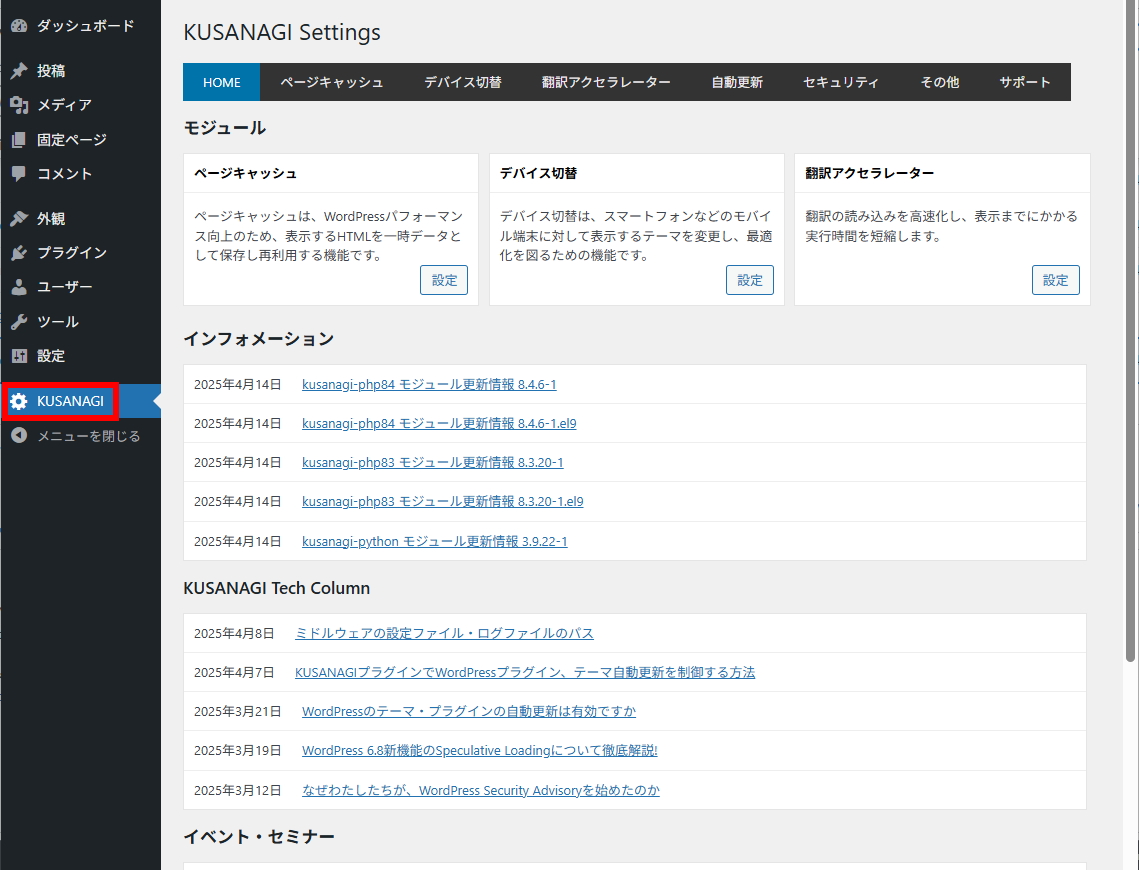
Task: Open the WordPress 6.8 Speculative Loading article link
Action: pos(479,750)
